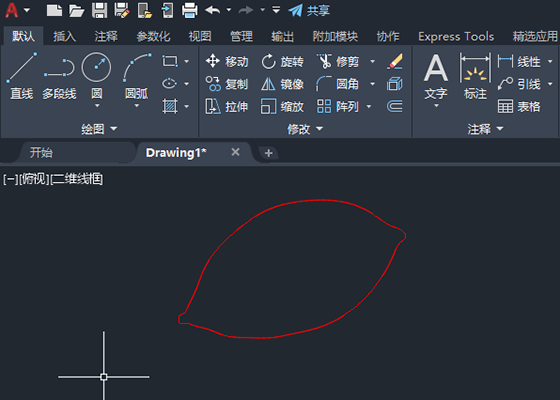Activate the Rotate (旋转) tool
This screenshot has width=560, height=400.
282,61
